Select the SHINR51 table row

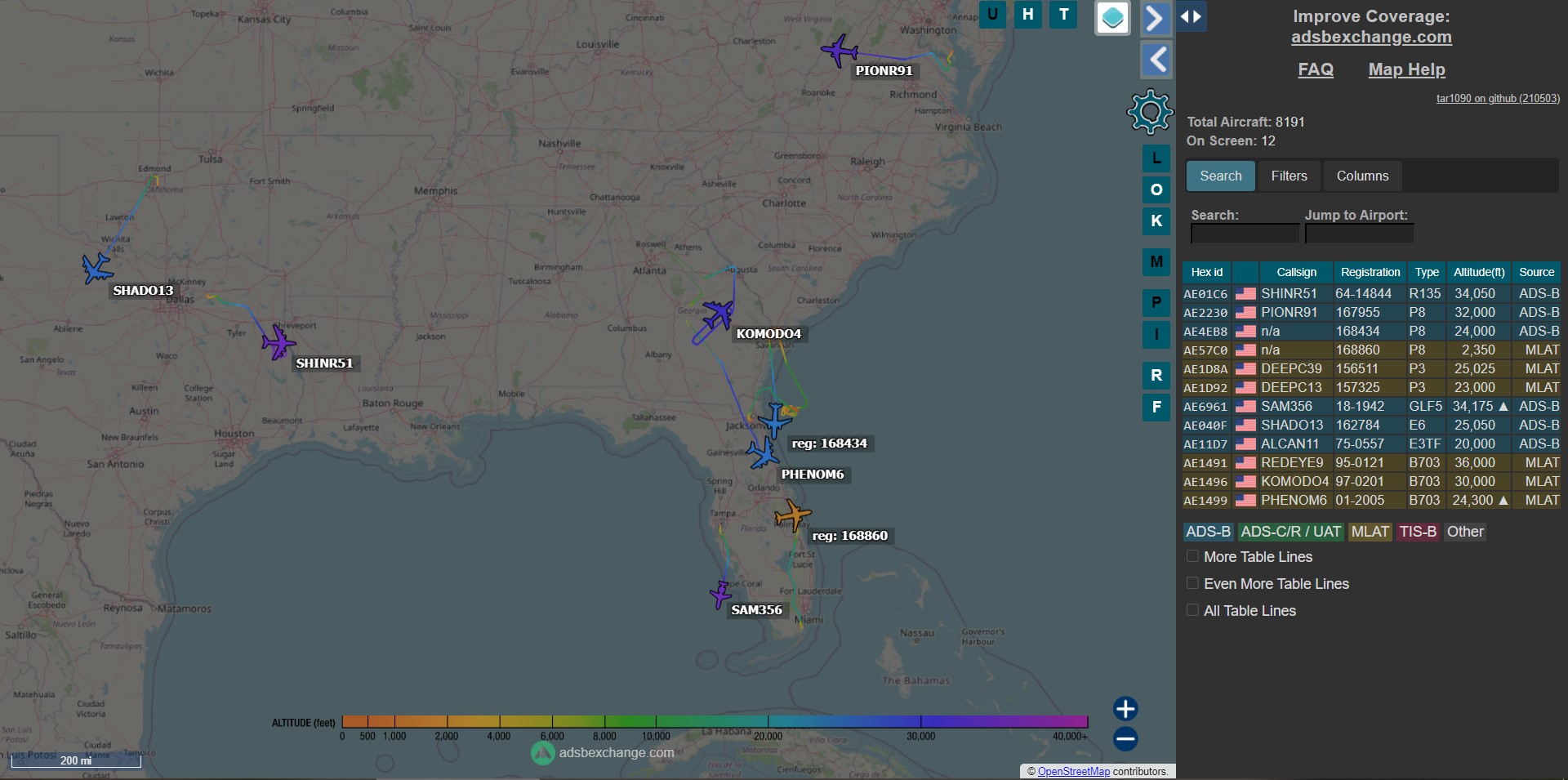click(1371, 293)
